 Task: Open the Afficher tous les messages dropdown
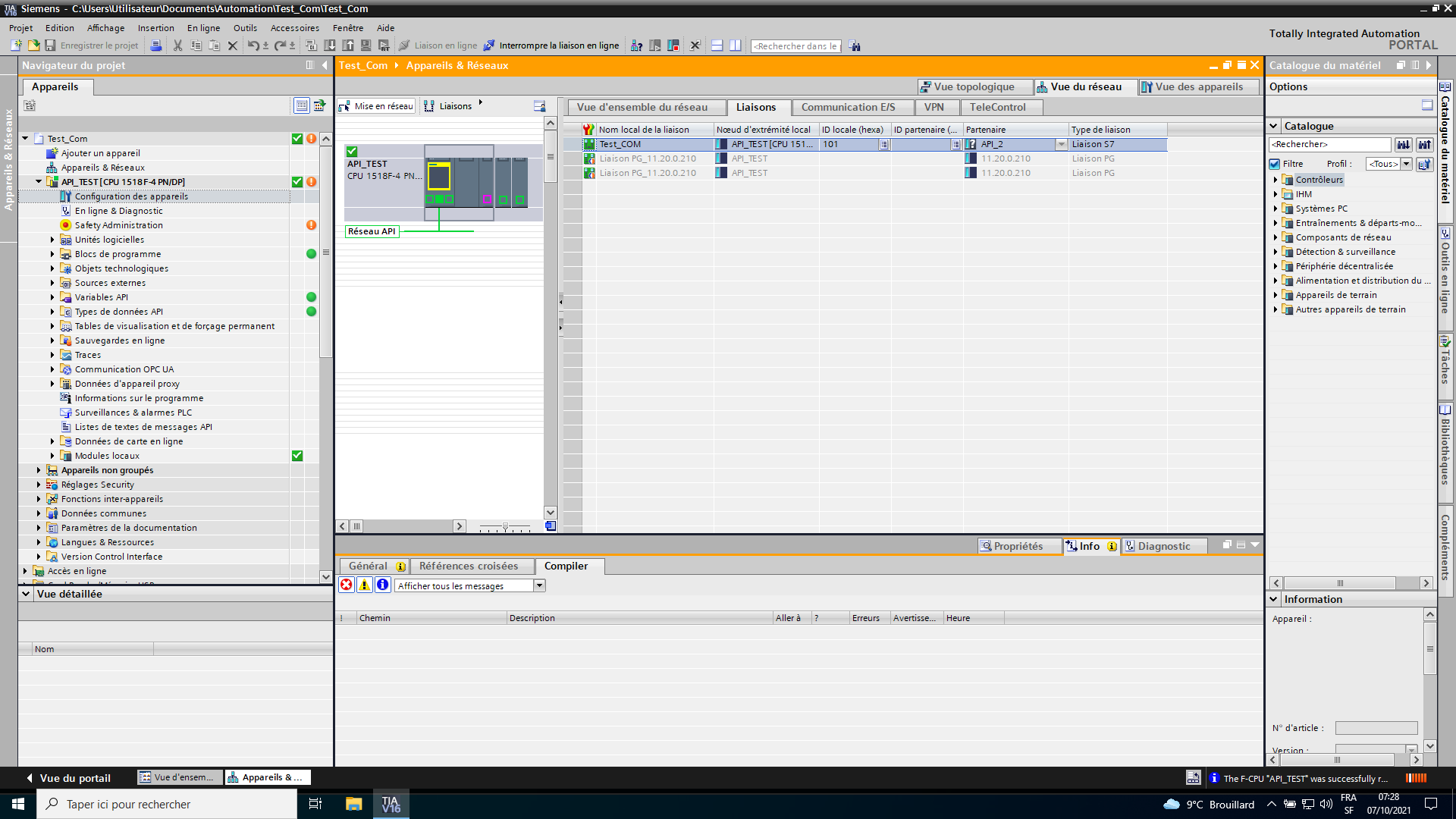tap(539, 585)
